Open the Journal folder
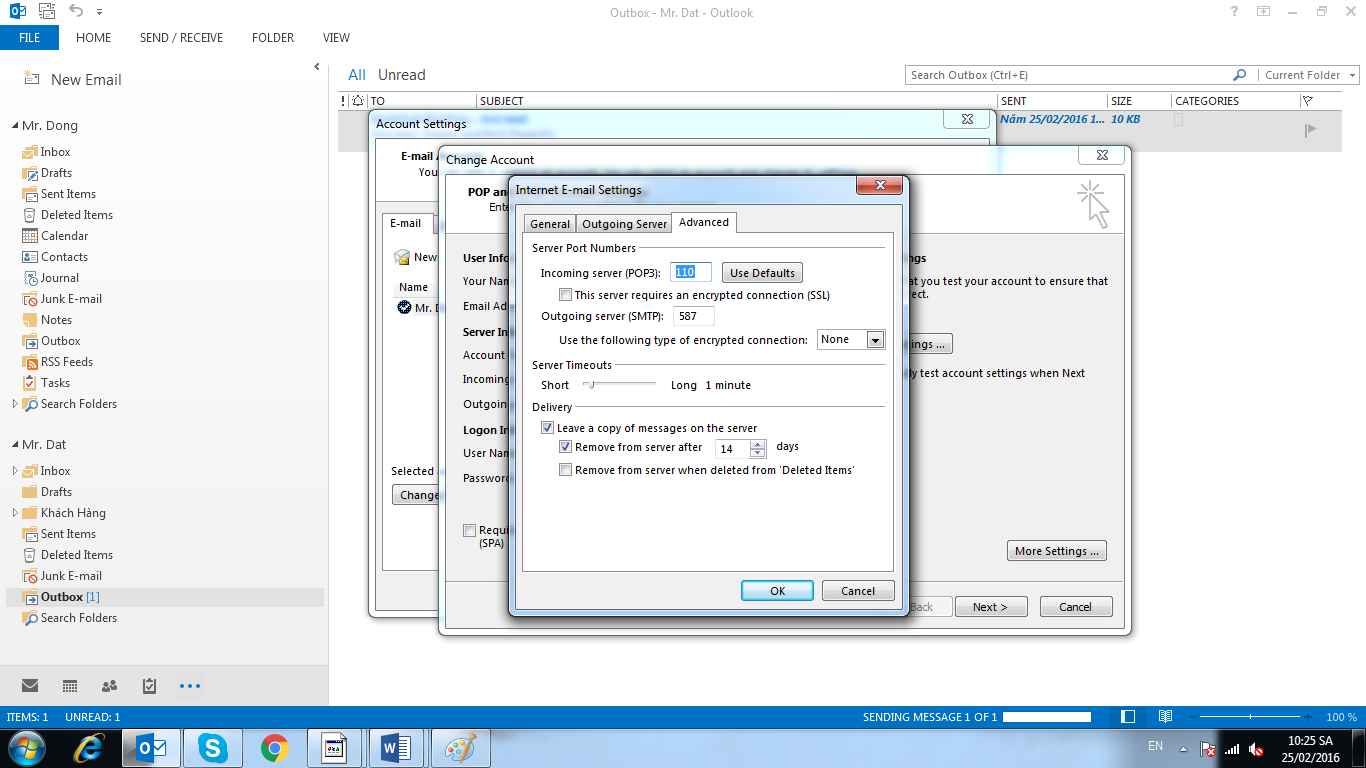This screenshot has height=768, width=1366. [x=59, y=278]
